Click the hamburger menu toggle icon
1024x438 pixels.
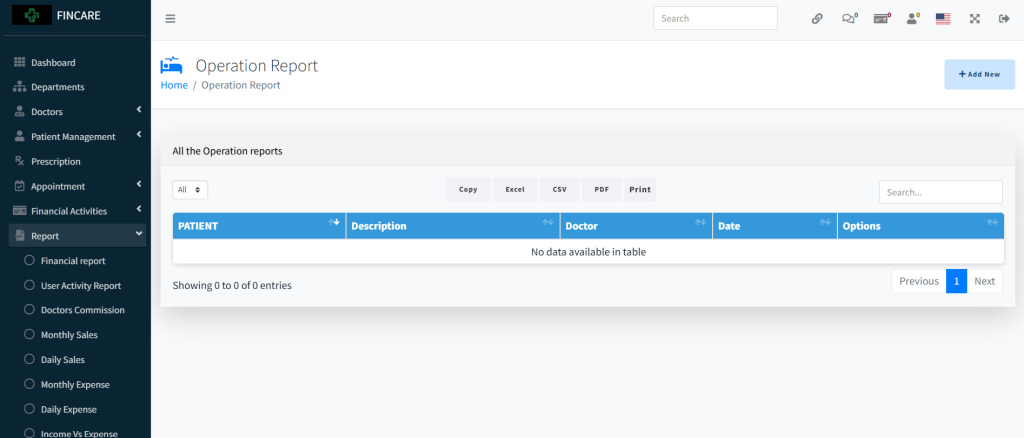[x=170, y=19]
